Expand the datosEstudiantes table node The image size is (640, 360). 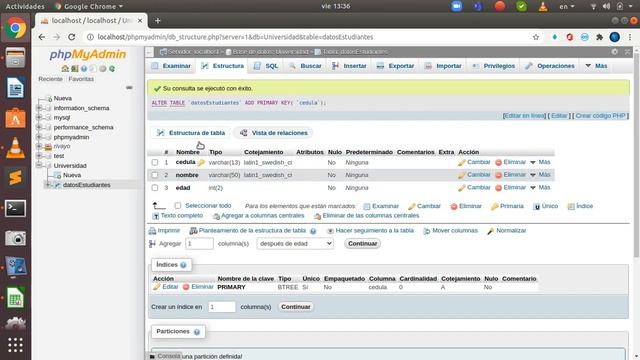coord(48,185)
